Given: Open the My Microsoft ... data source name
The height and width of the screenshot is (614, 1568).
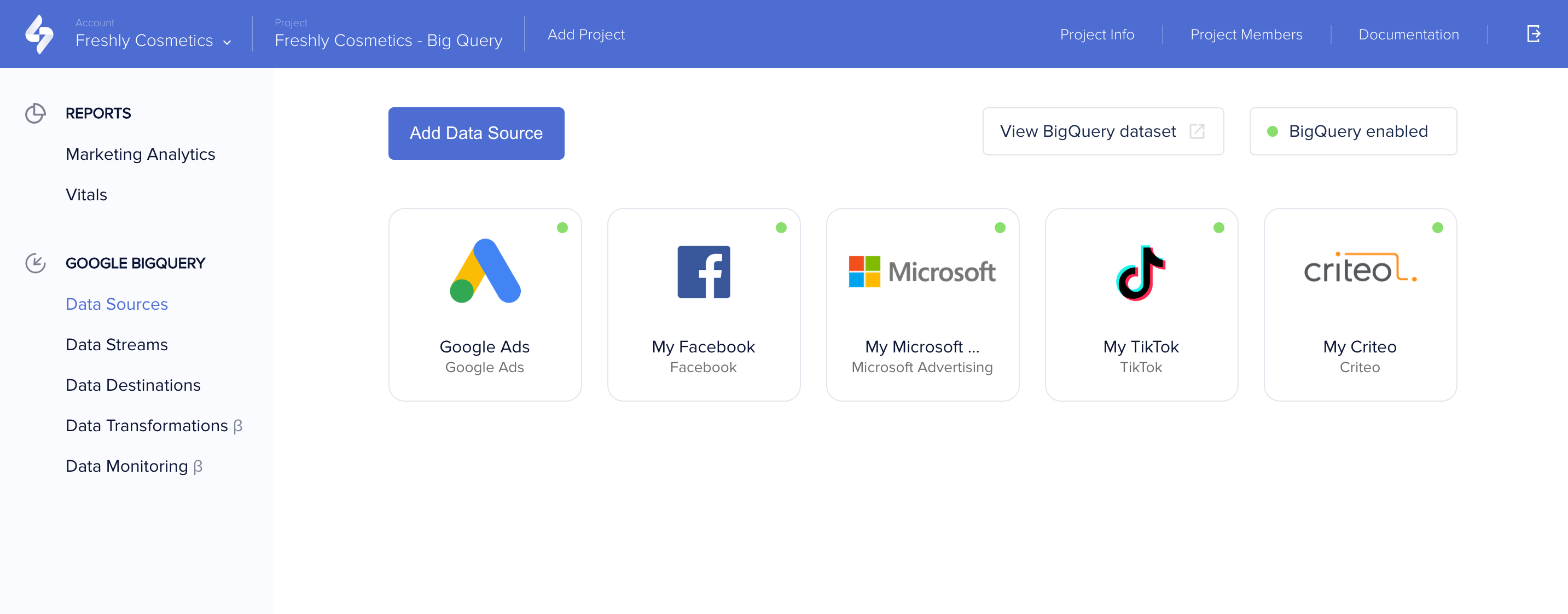Looking at the screenshot, I should [x=922, y=346].
